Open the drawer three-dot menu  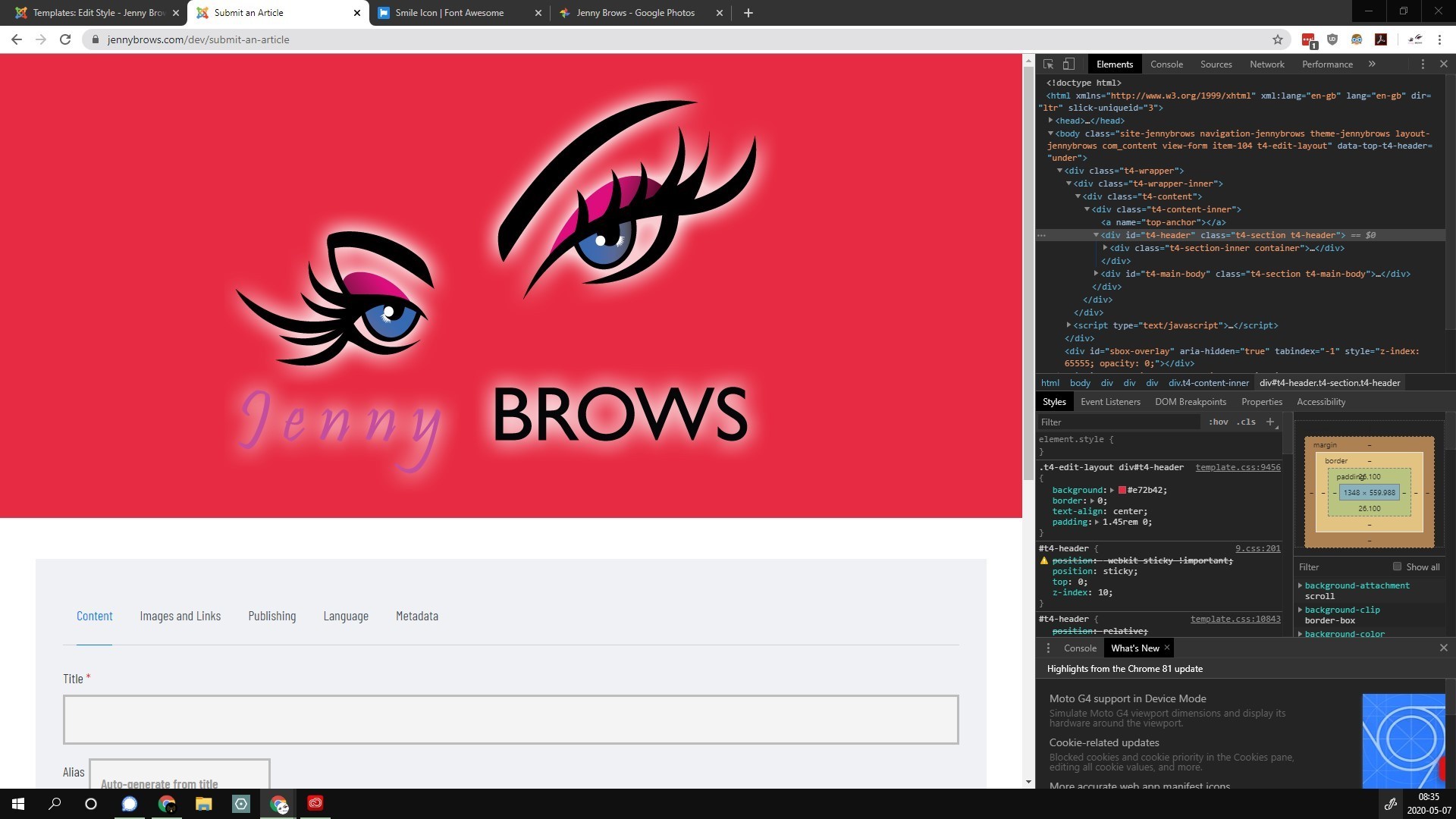point(1048,648)
